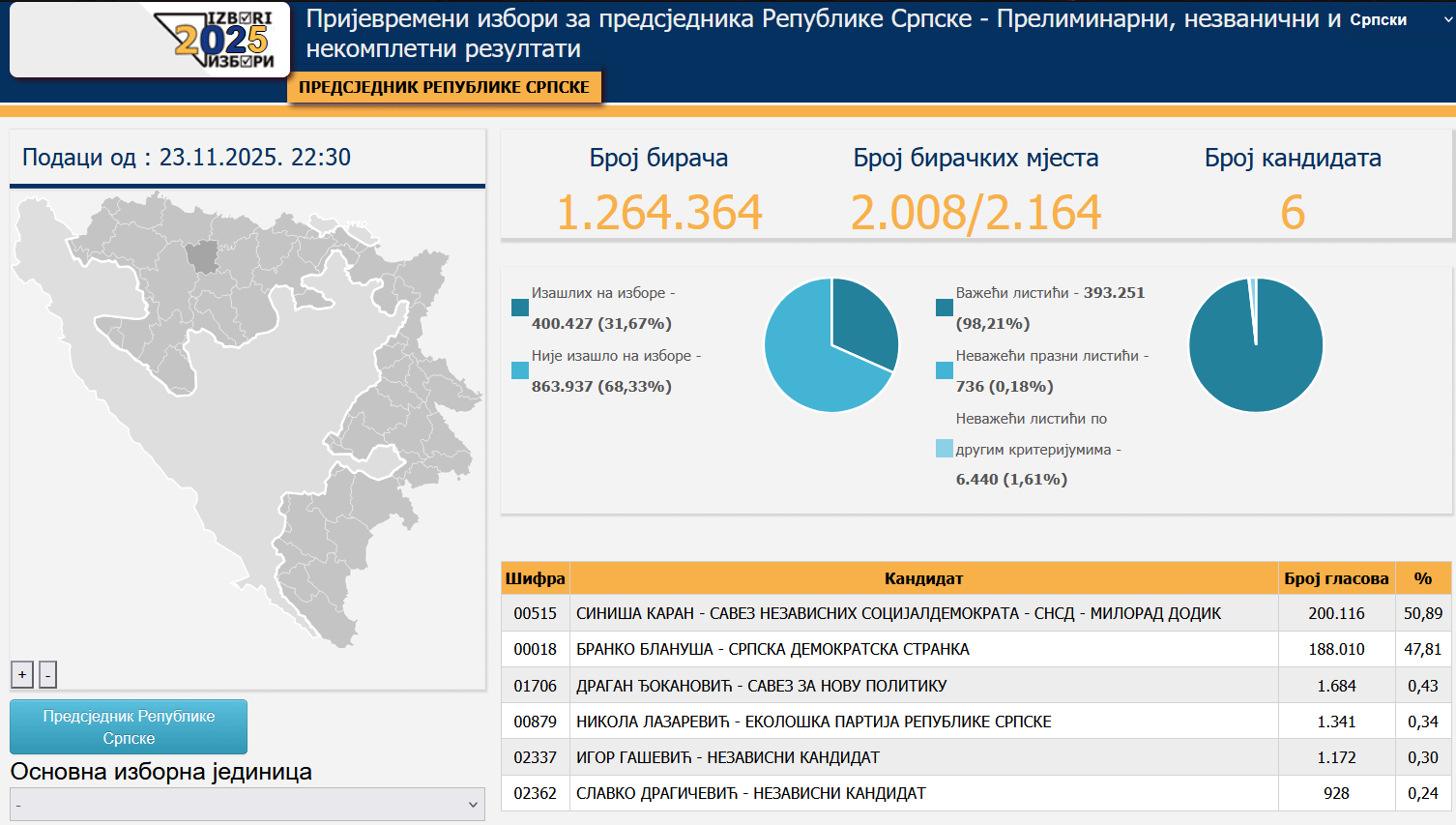Click the Кандидат column header
Image resolution: width=1456 pixels, height=825 pixels.
923,578
